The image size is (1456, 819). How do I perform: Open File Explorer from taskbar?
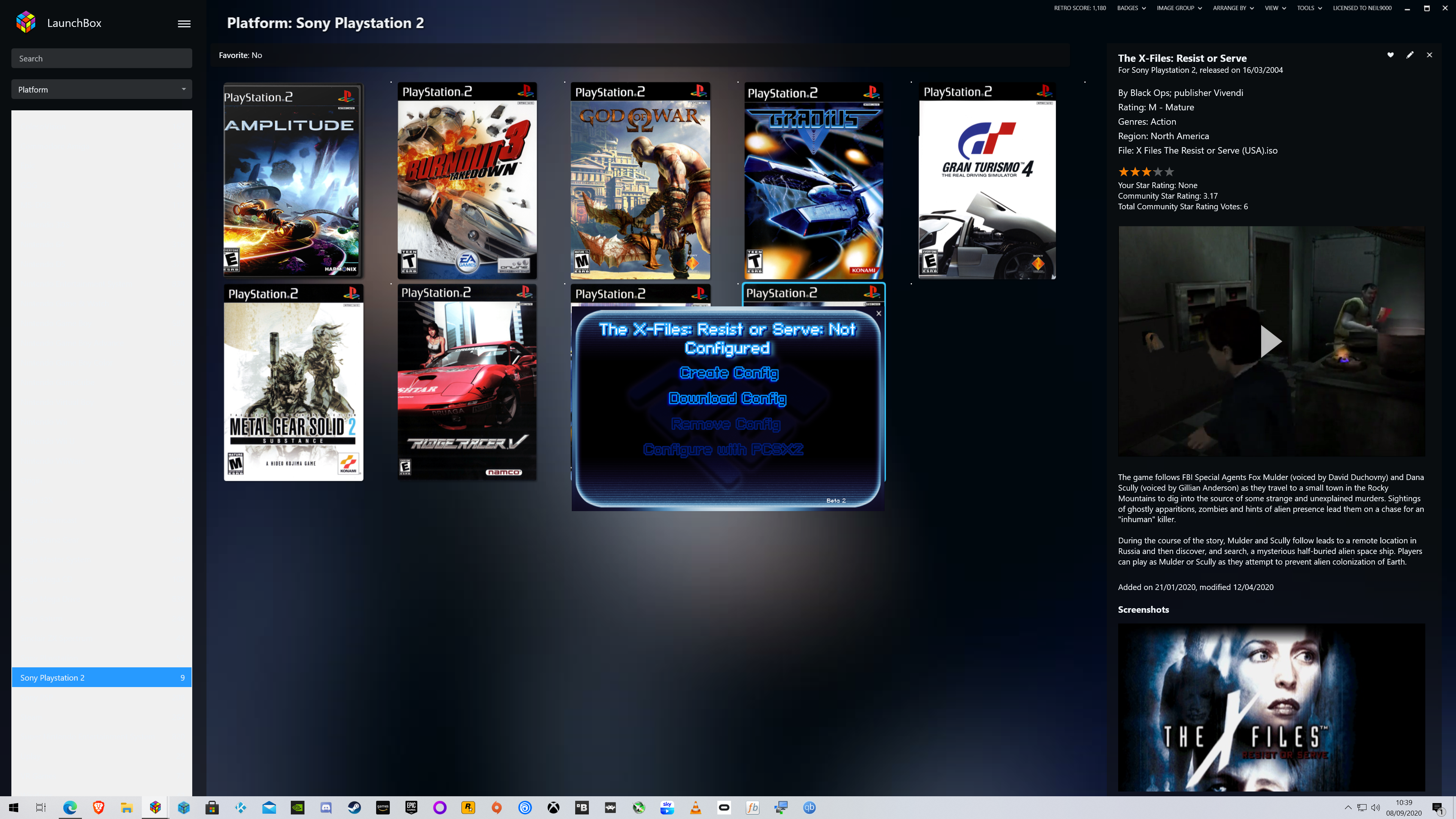point(127,807)
